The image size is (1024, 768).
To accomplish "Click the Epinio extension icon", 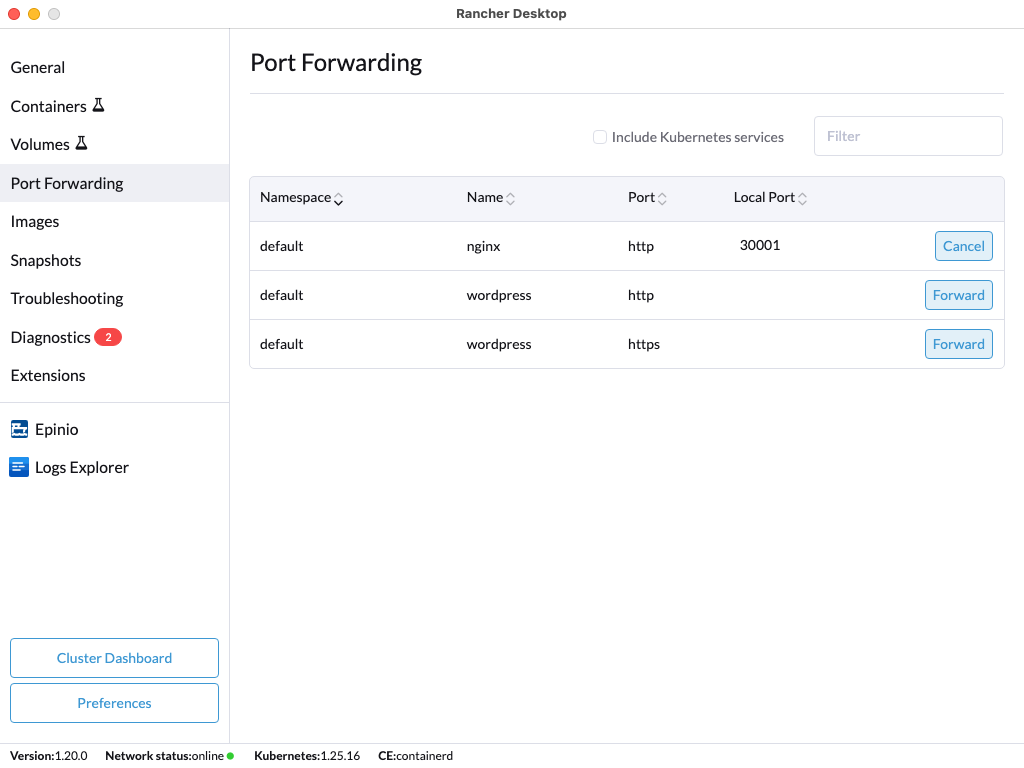I will 19,430.
